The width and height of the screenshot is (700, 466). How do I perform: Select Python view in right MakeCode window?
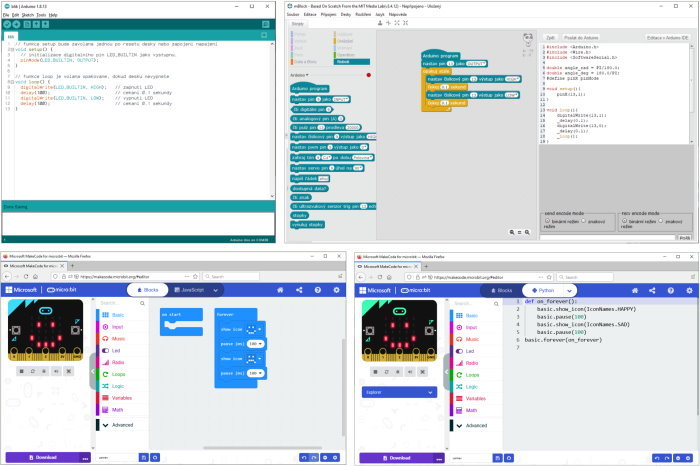coord(543,291)
